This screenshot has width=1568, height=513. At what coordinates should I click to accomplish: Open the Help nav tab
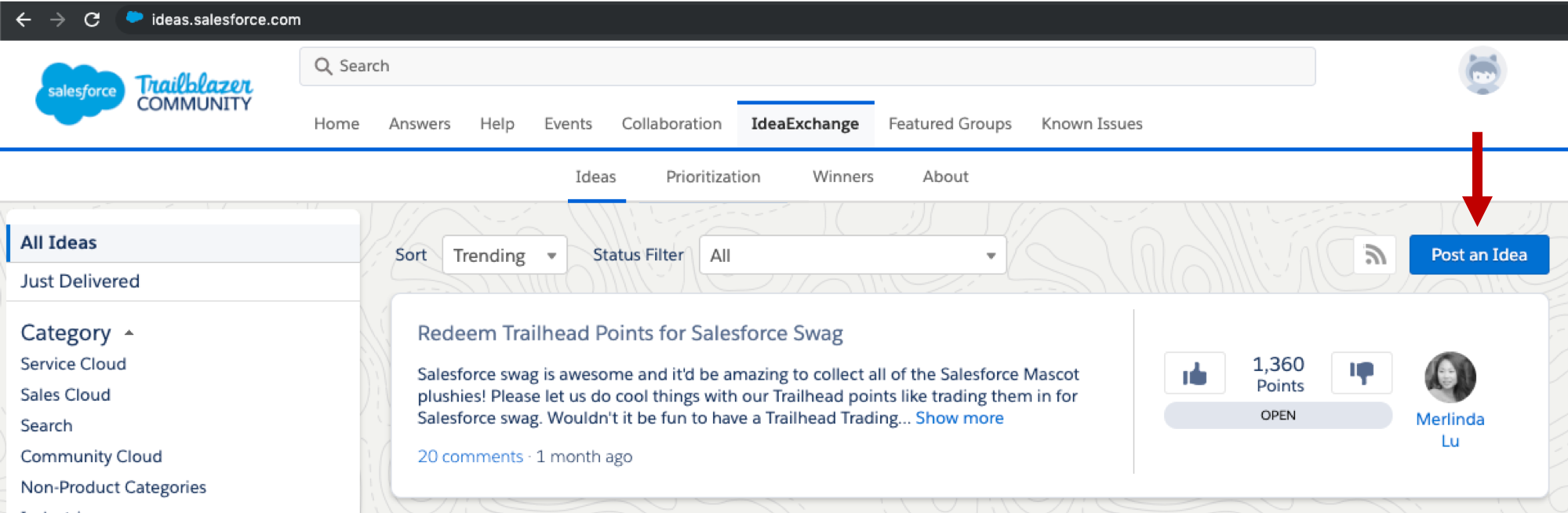coord(497,124)
